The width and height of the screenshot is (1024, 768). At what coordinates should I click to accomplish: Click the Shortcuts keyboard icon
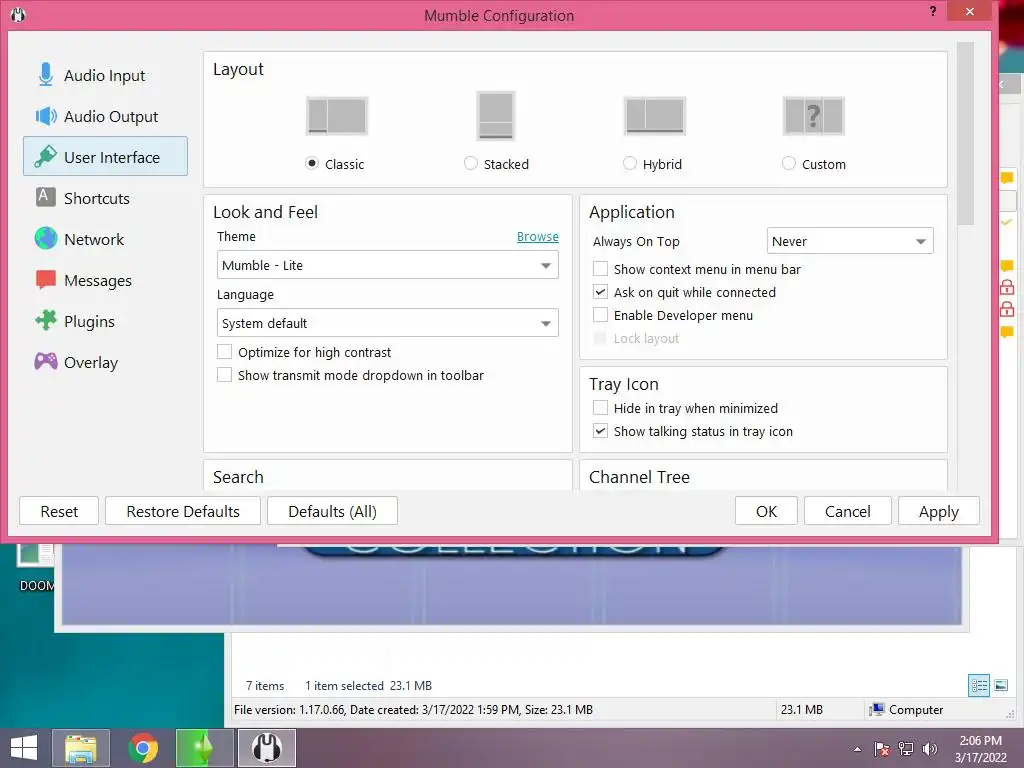(45, 197)
